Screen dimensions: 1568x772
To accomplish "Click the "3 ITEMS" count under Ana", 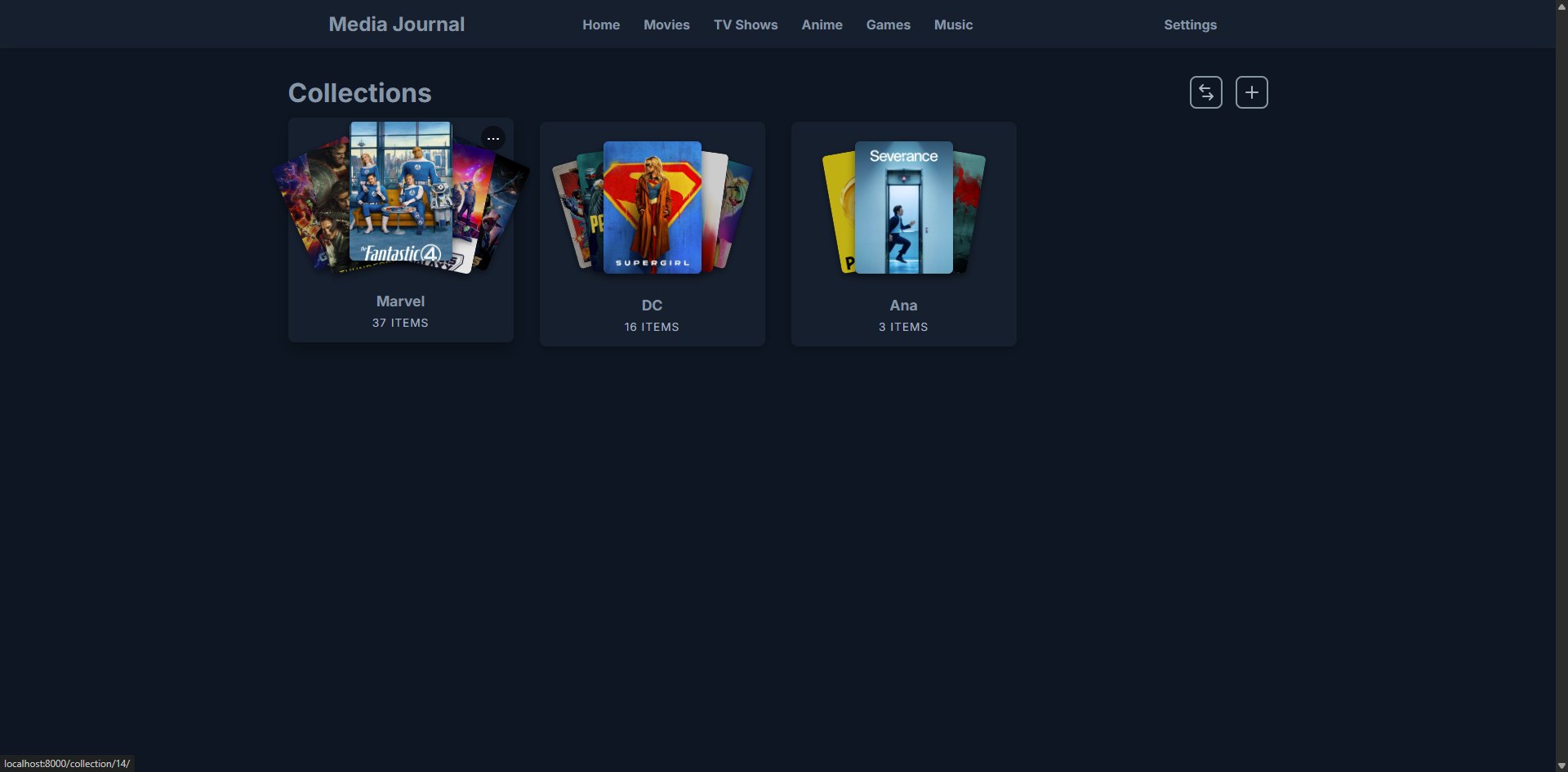I will (x=903, y=327).
